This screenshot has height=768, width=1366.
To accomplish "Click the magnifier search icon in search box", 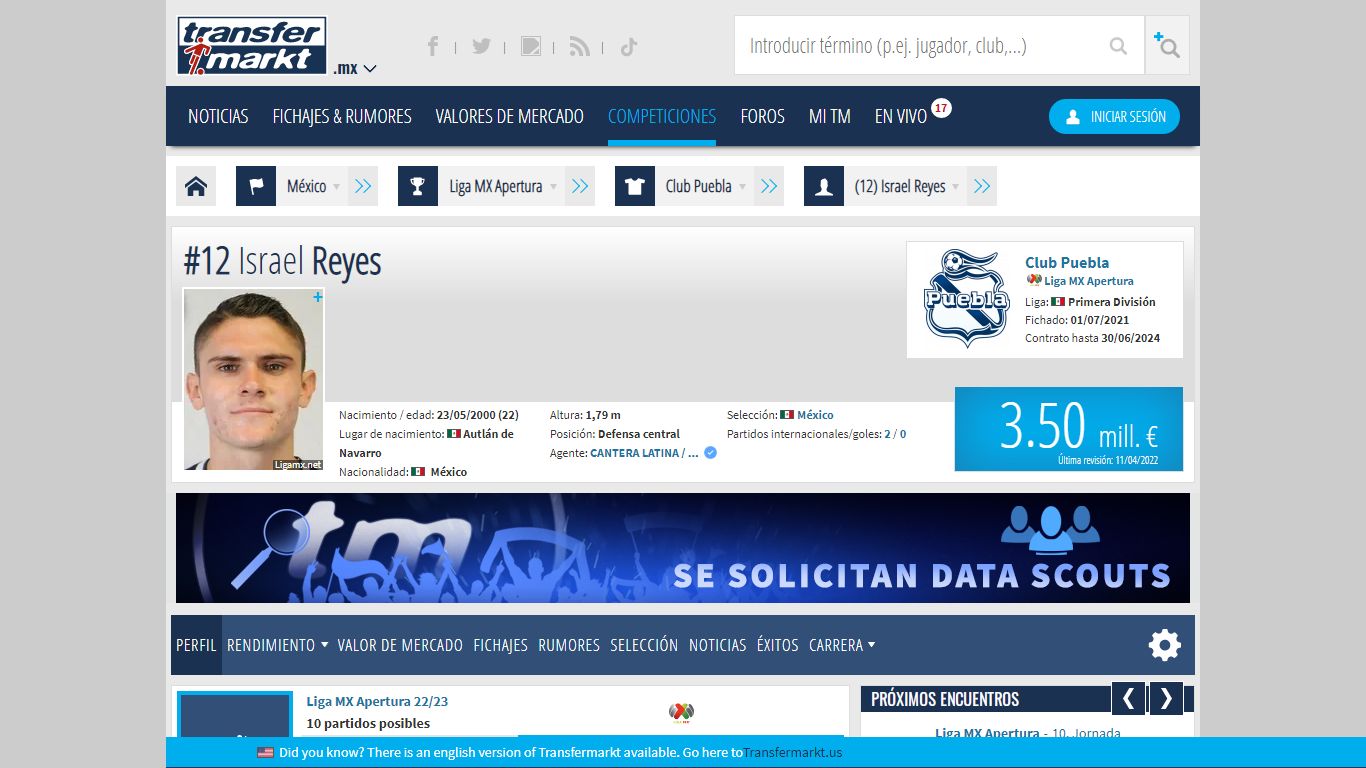I will pos(1118,46).
